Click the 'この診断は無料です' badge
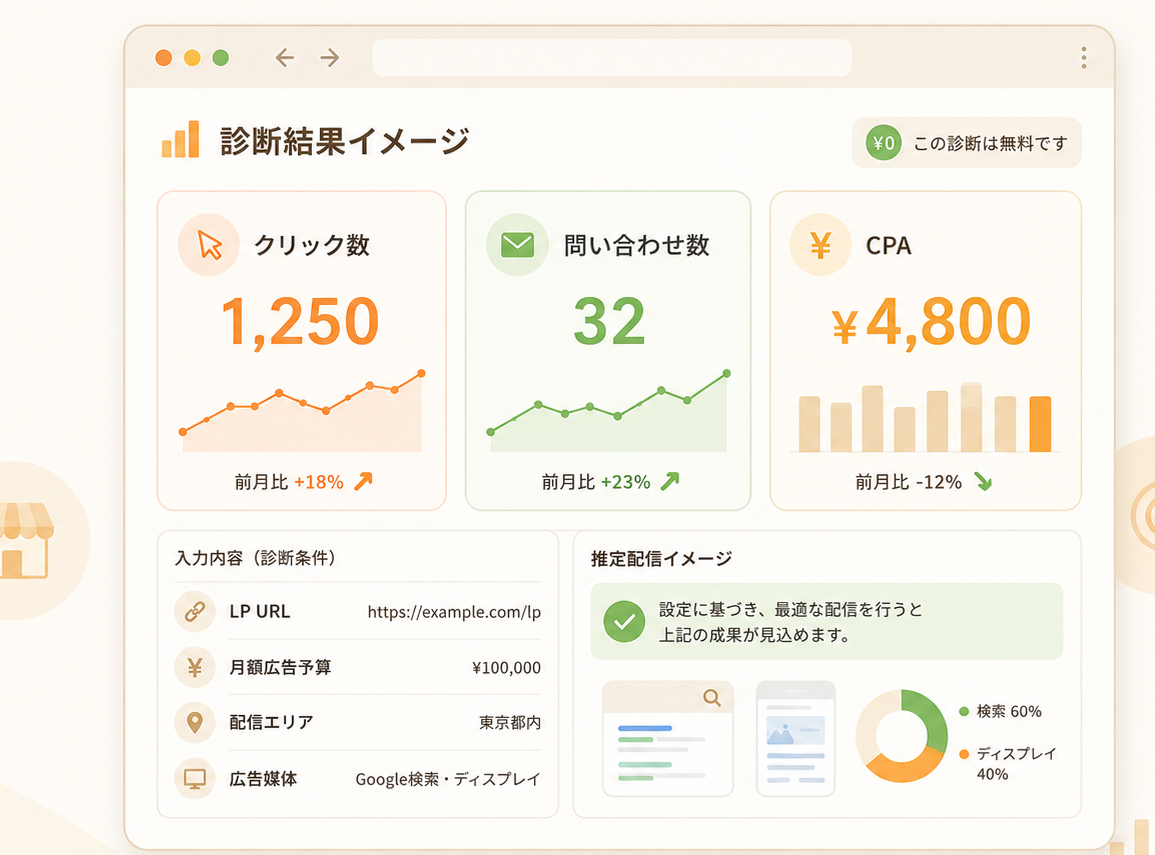 966,143
